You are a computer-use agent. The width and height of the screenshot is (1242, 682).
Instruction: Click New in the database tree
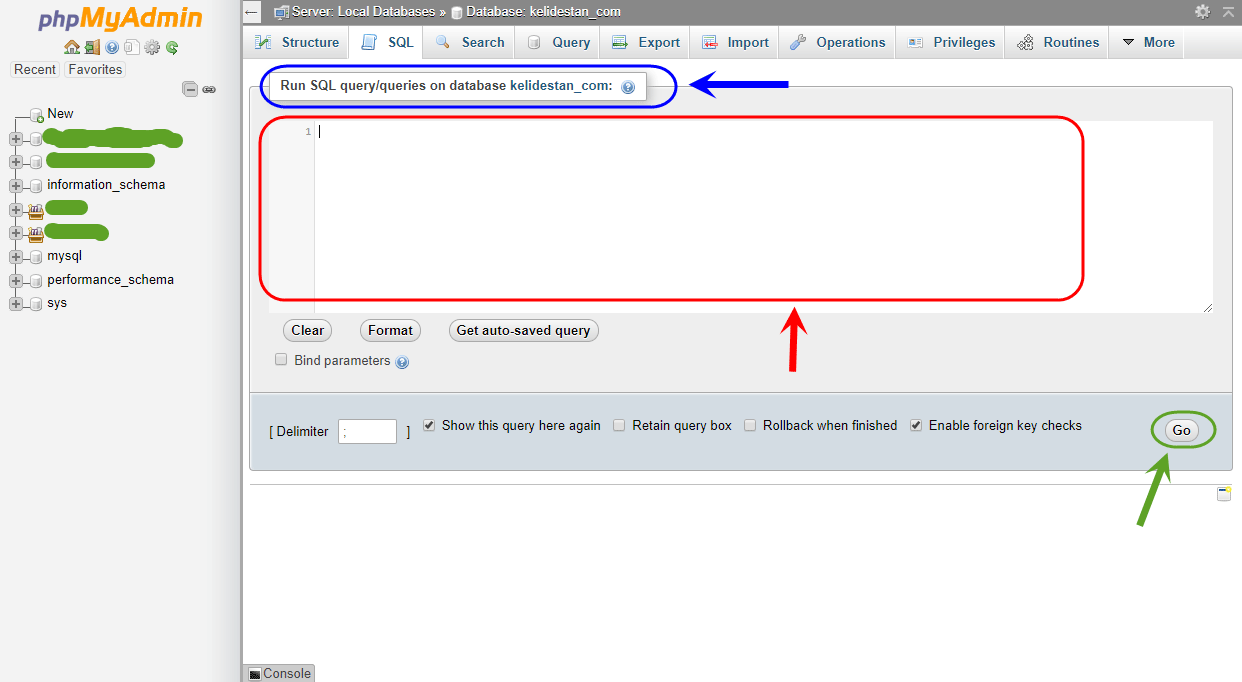click(x=60, y=114)
